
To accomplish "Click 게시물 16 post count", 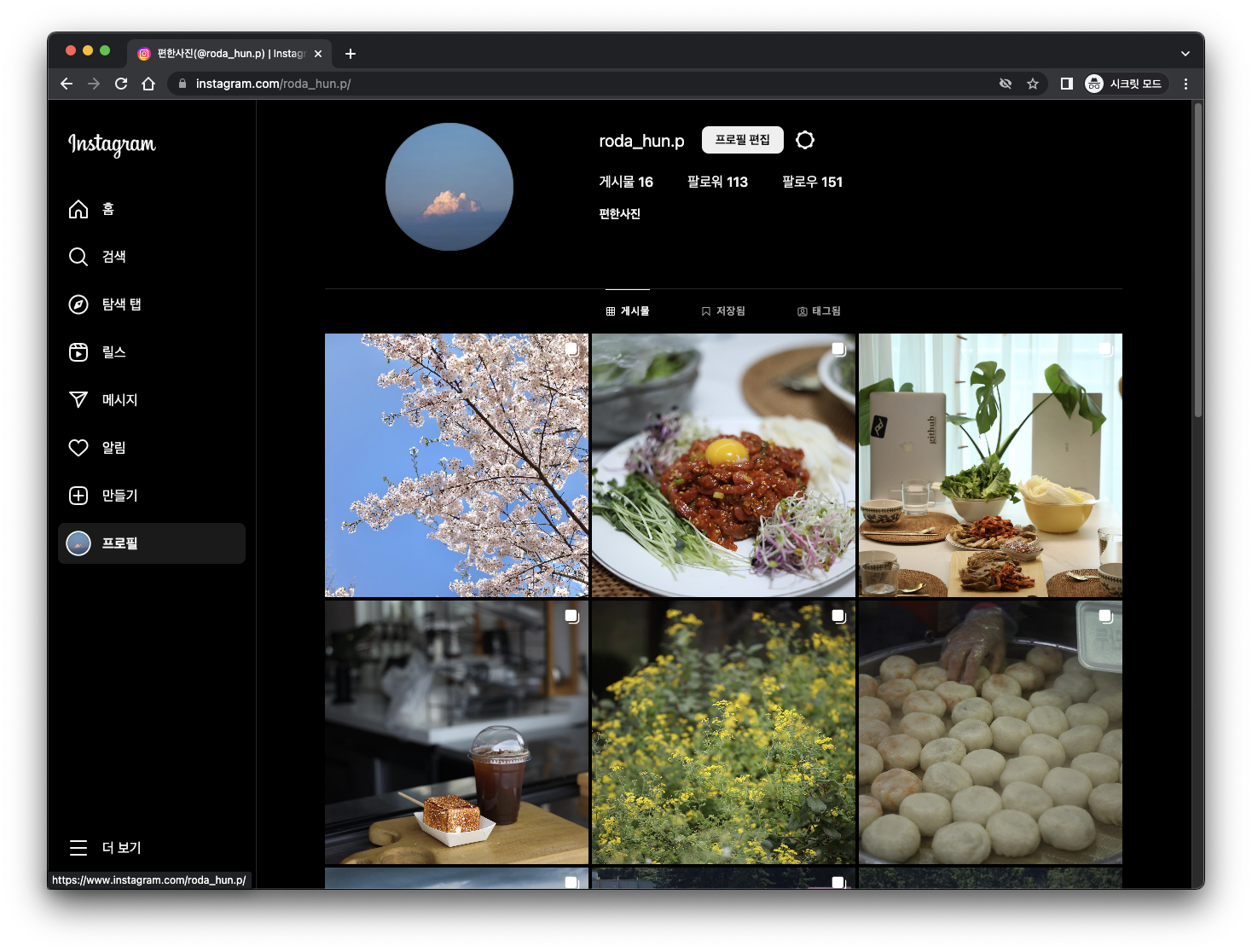I will point(626,182).
